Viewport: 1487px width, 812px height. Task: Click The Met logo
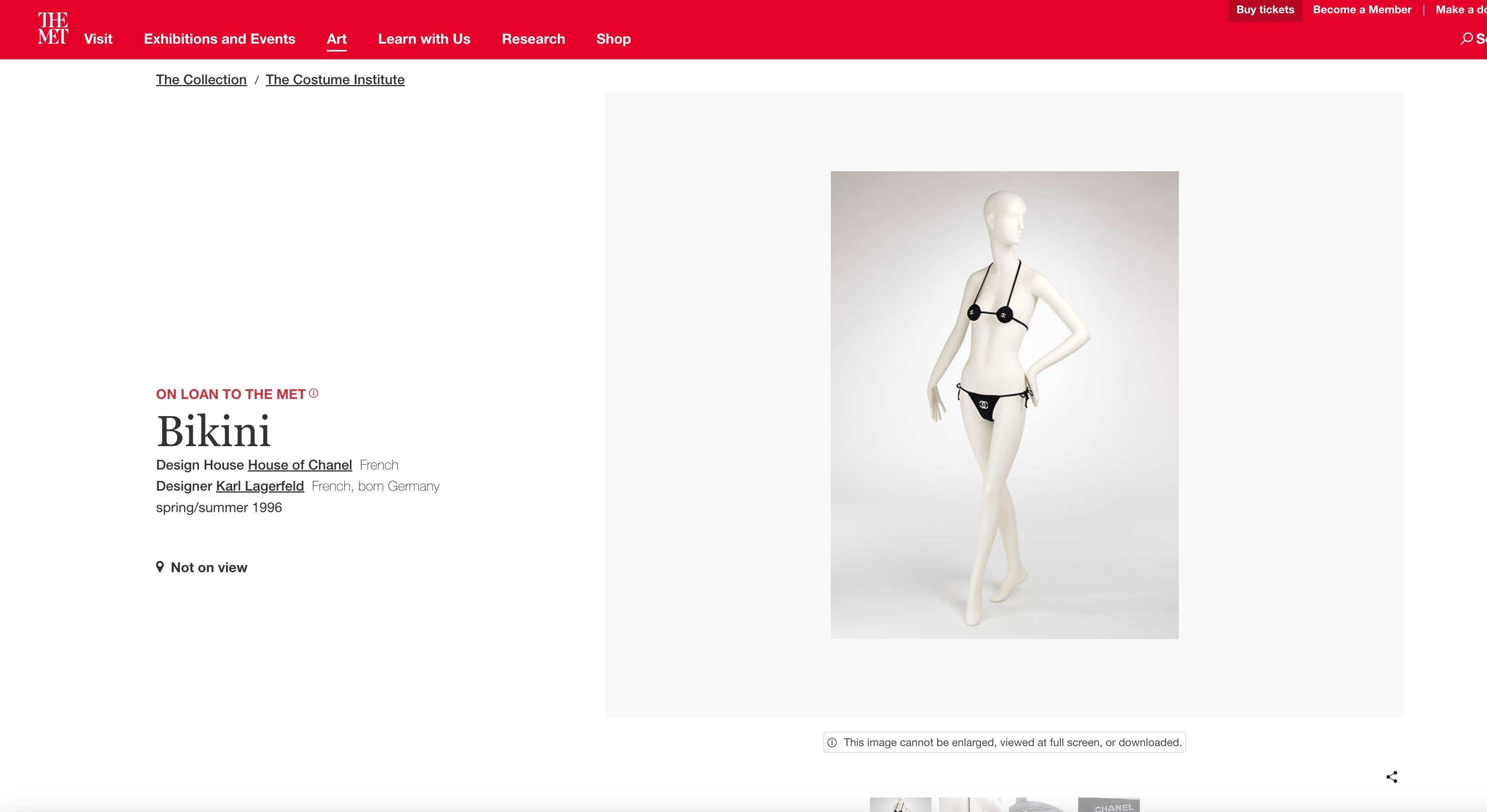tap(53, 28)
